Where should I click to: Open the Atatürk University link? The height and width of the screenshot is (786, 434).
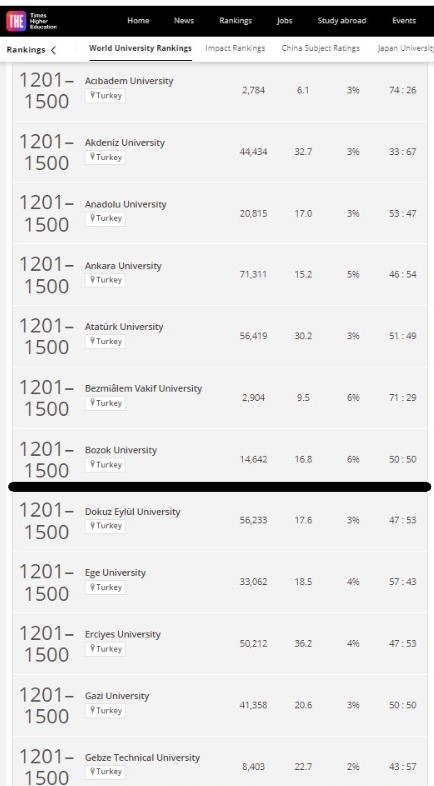coord(124,327)
